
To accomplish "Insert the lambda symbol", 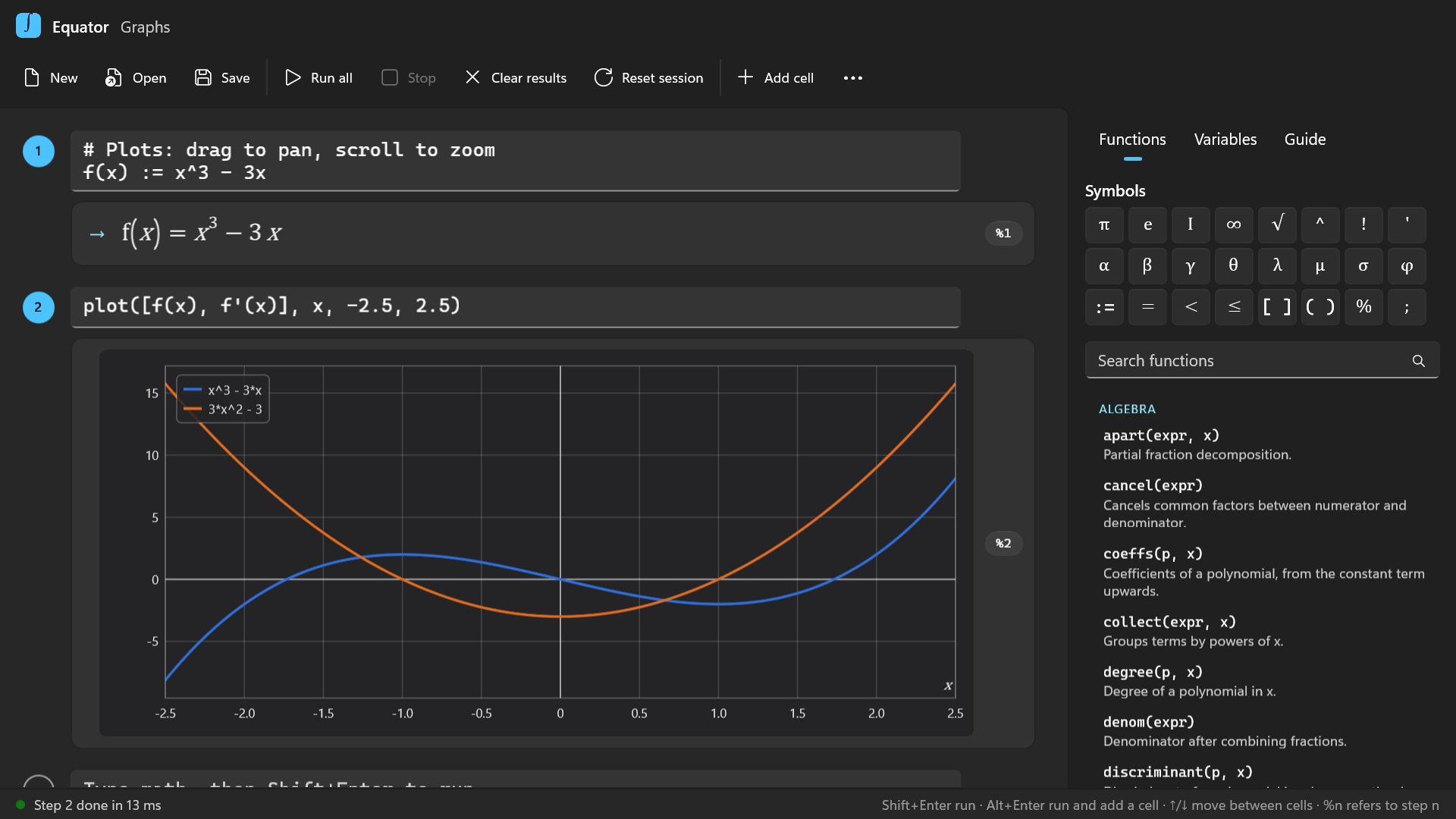I will tap(1277, 265).
